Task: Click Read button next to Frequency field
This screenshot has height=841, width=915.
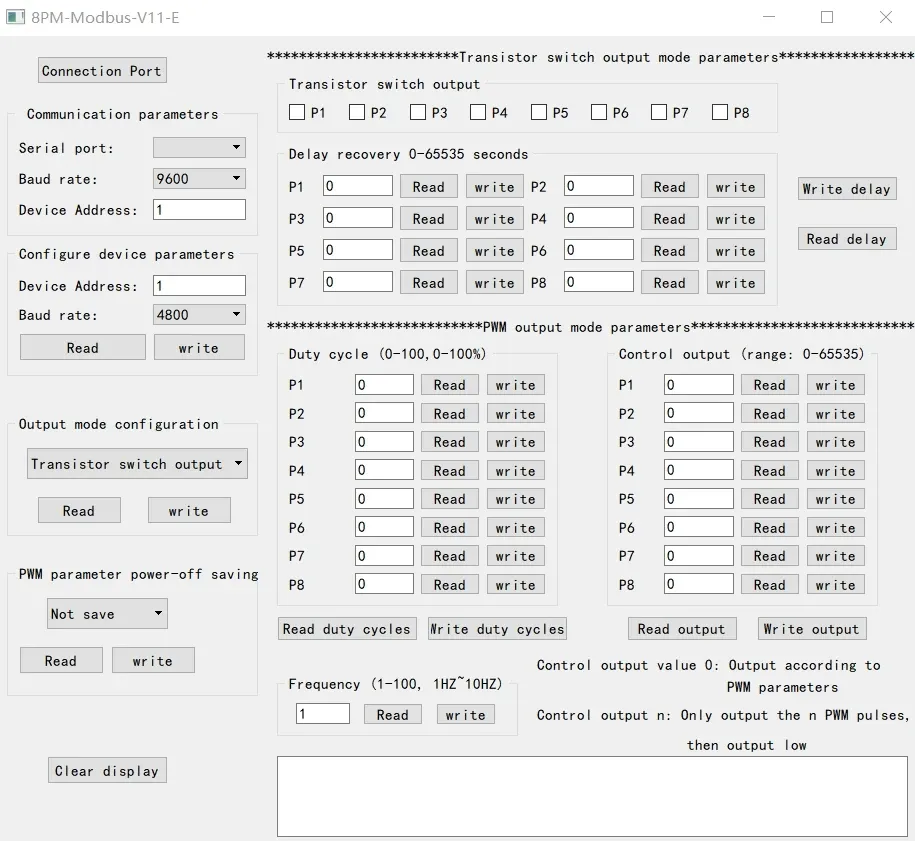Action: [392, 715]
